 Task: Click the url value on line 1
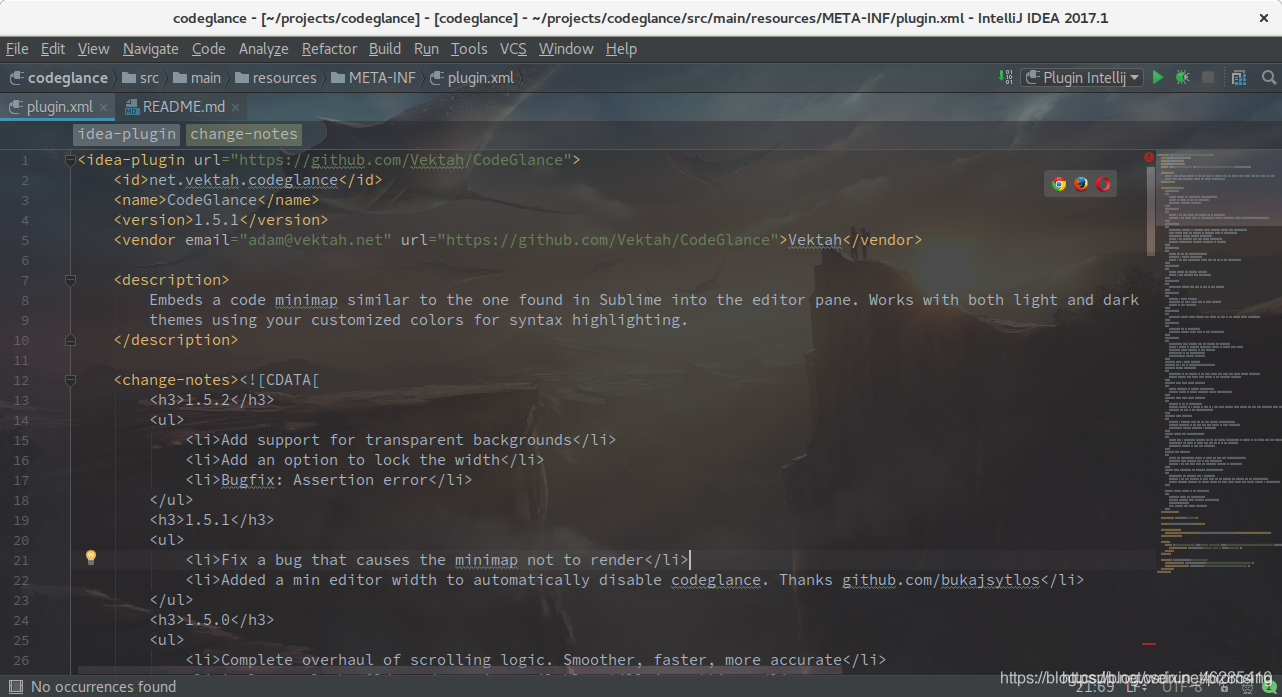click(x=402, y=160)
